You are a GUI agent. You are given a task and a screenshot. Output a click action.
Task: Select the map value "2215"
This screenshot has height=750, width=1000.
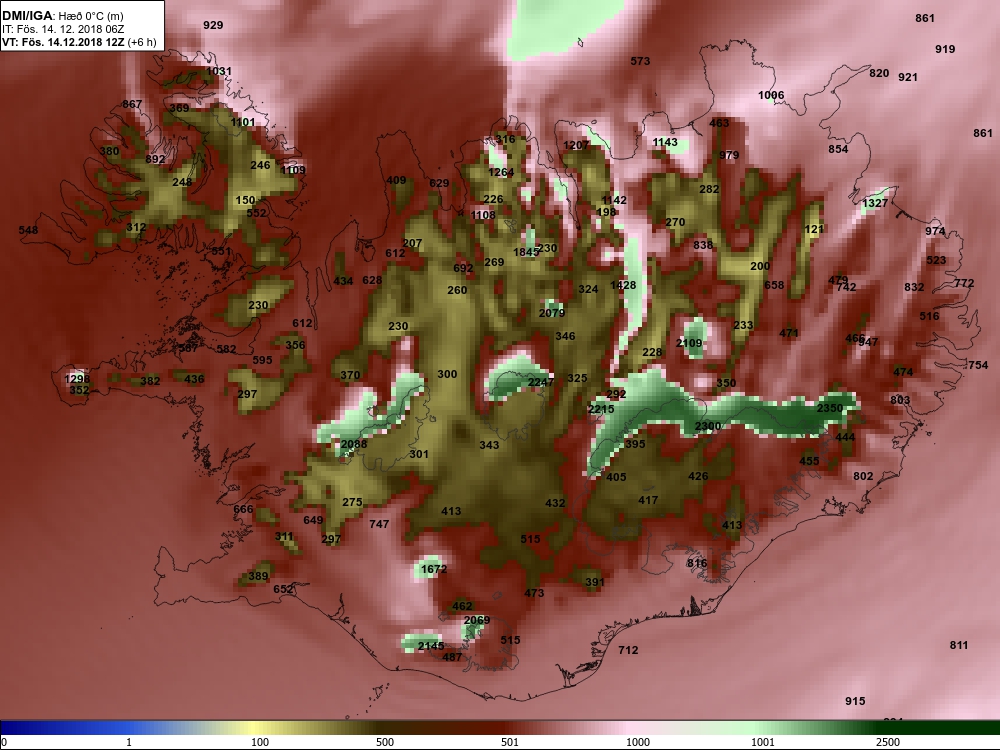(x=601, y=409)
